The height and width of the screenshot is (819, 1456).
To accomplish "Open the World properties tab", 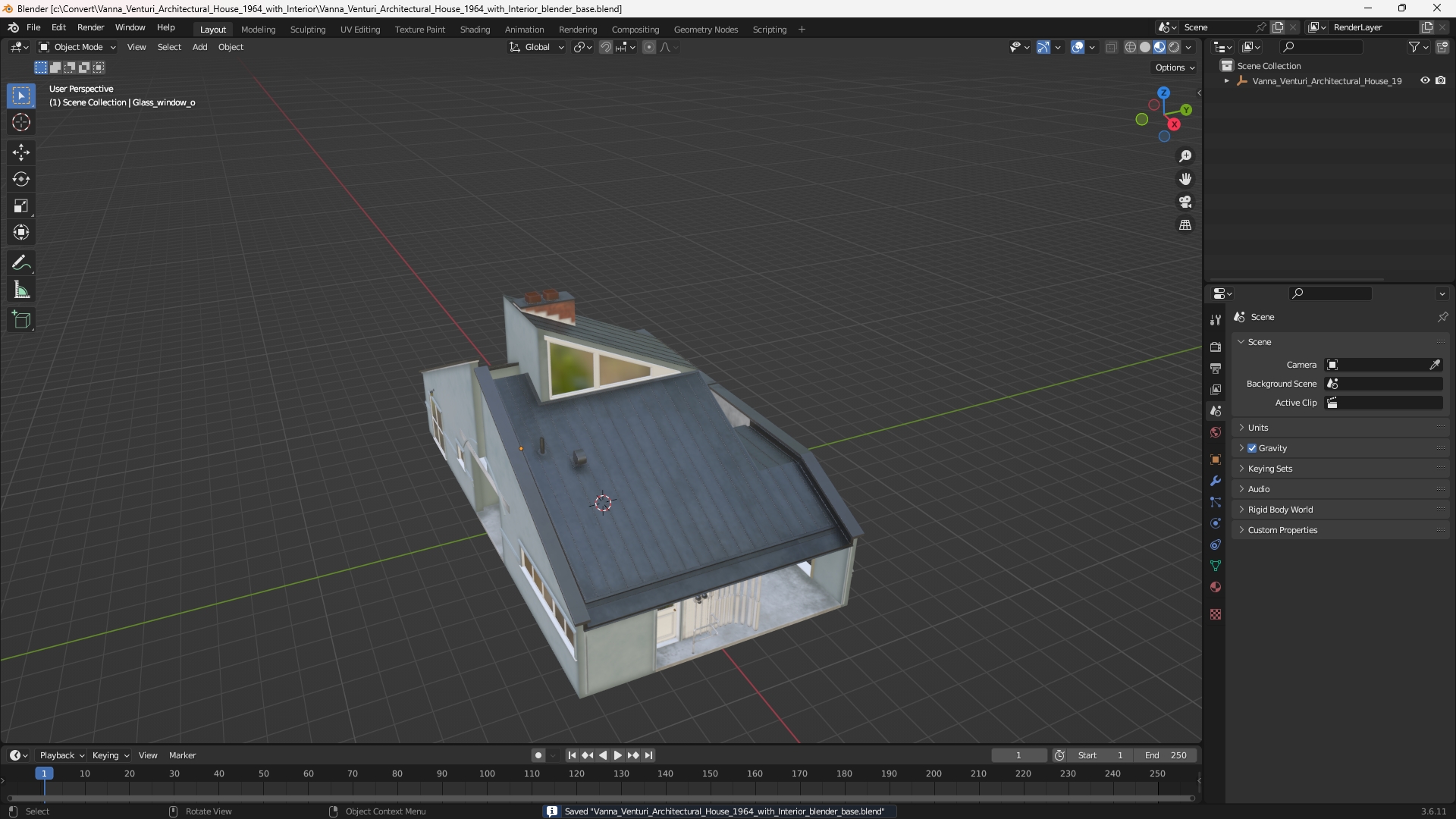I will (1216, 432).
